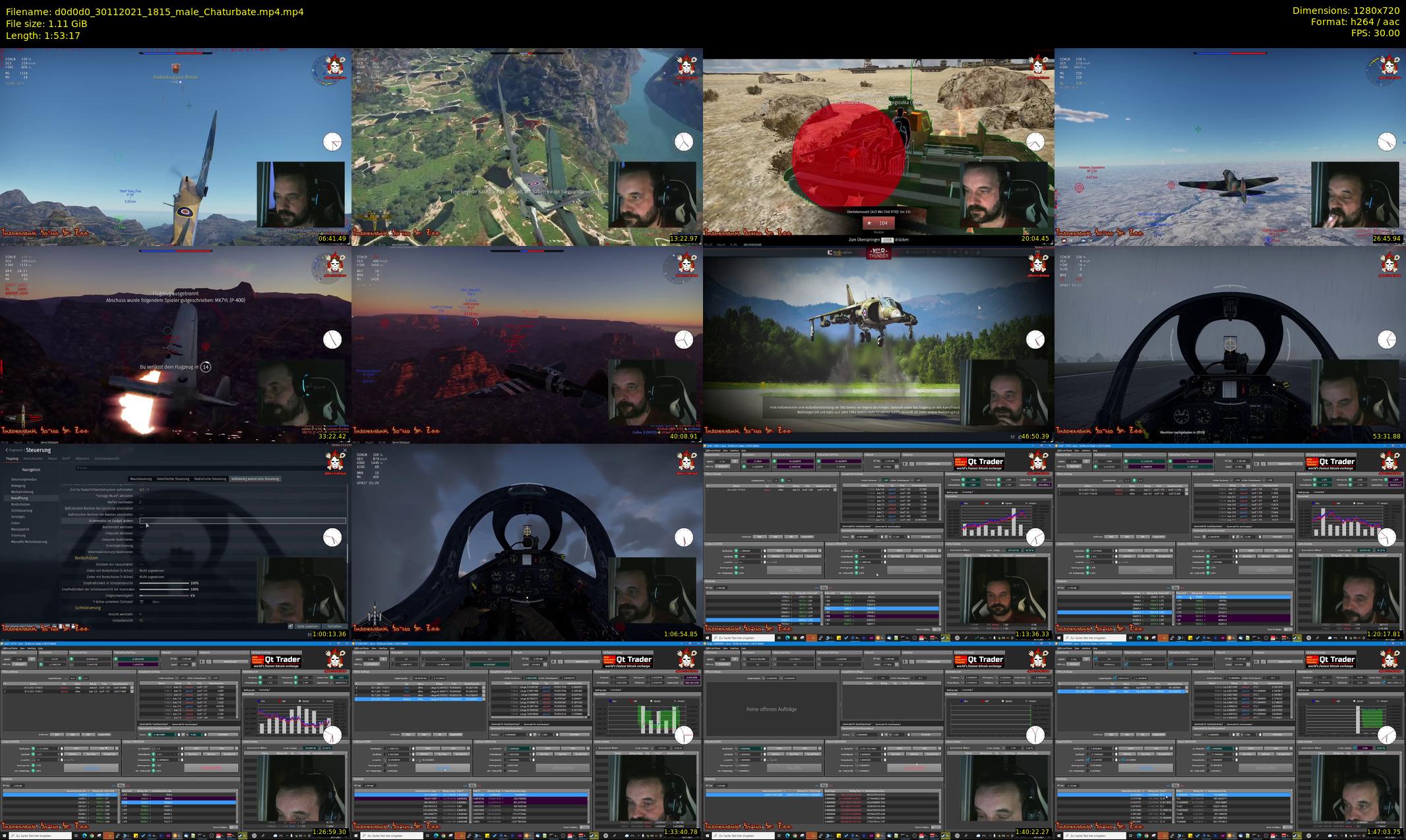
Task: Click the War Thunder logo above the Harrier jet
Action: [x=878, y=253]
